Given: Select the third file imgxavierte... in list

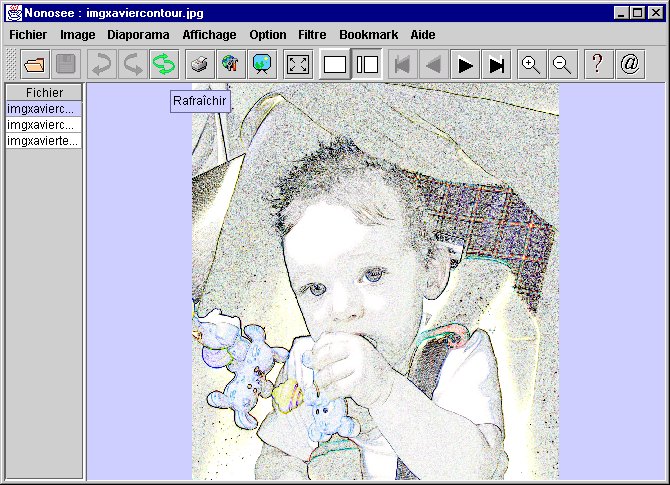Looking at the screenshot, I should (44, 141).
